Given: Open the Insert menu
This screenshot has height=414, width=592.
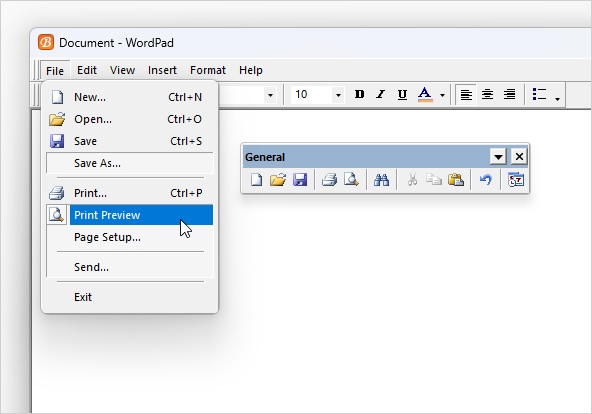Looking at the screenshot, I should tap(162, 70).
